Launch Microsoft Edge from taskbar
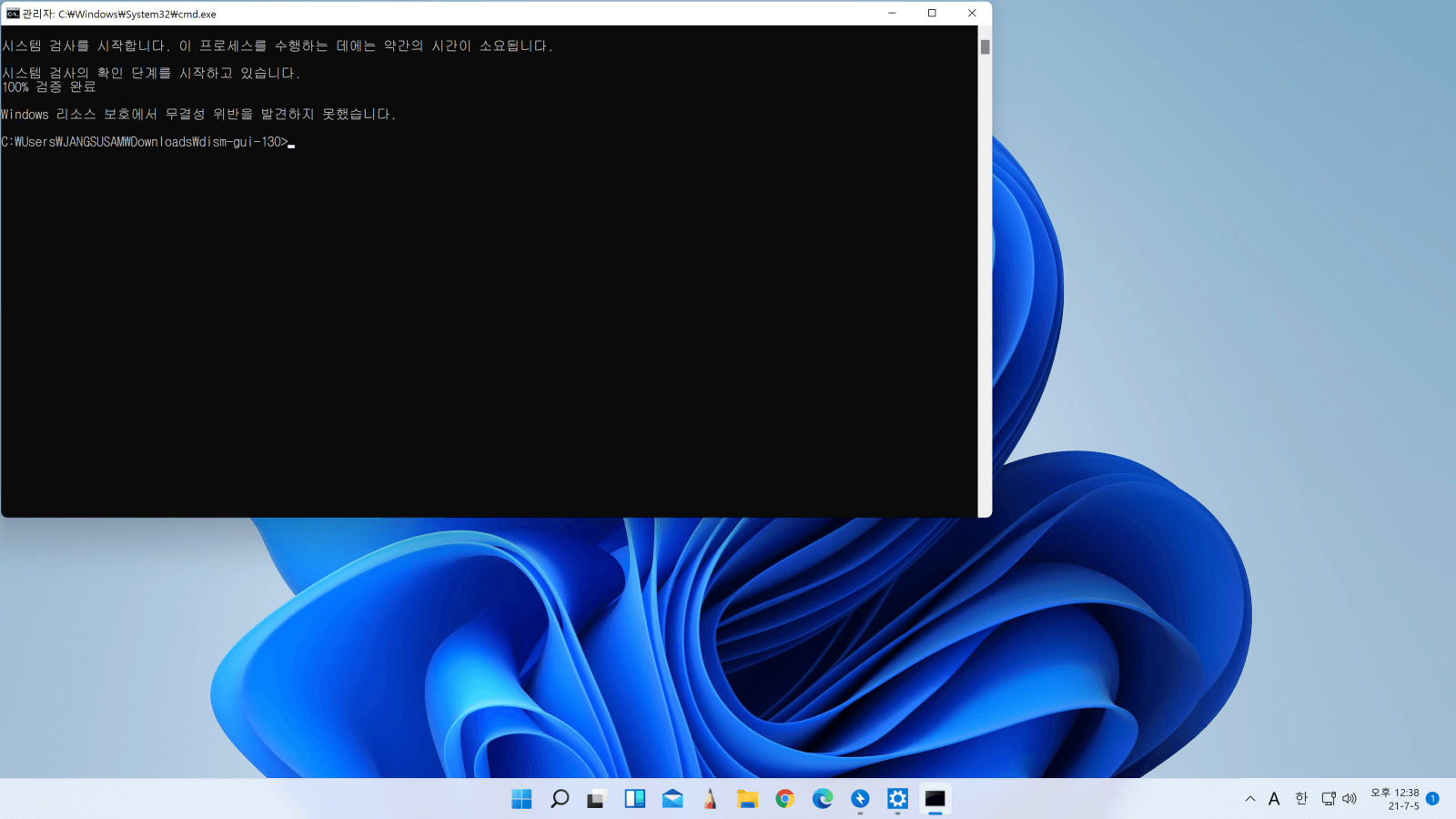The height and width of the screenshot is (819, 1456). point(823,799)
